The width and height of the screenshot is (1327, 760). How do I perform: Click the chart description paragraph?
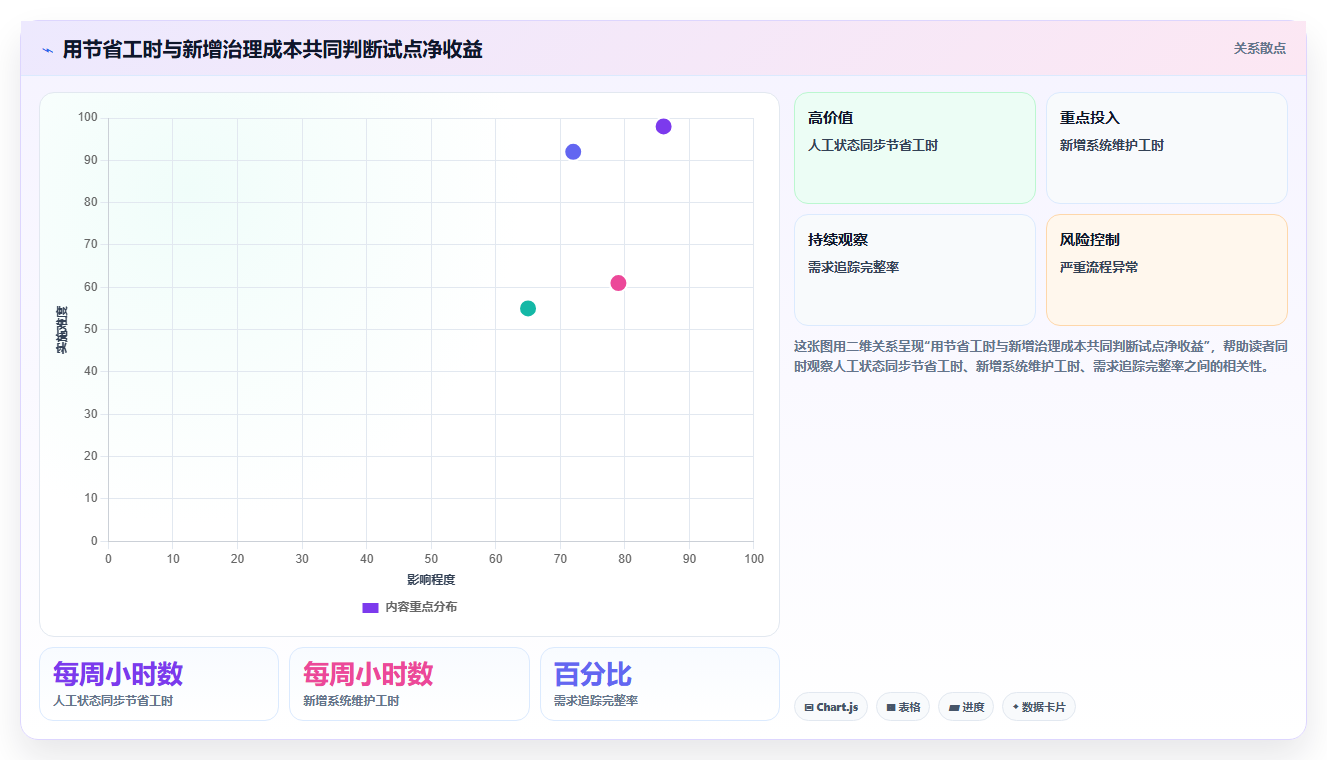click(x=1039, y=356)
